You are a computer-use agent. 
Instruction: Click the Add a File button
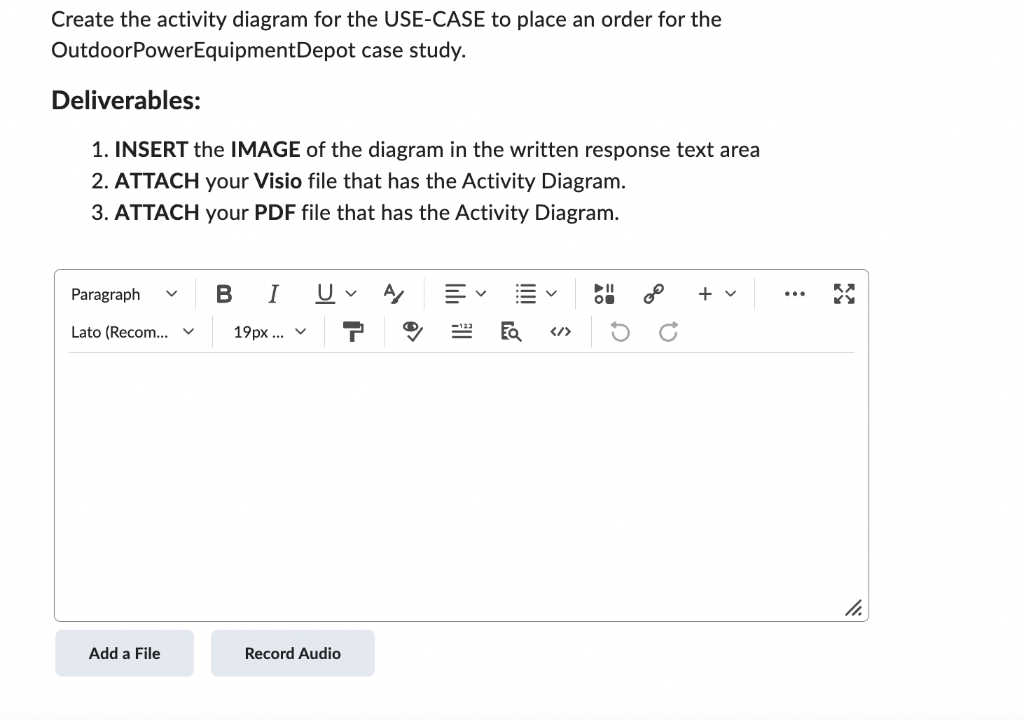pyautogui.click(x=124, y=653)
